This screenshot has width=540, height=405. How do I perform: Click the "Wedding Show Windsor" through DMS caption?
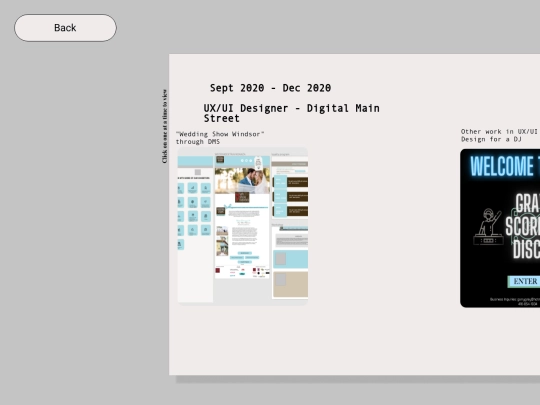(220, 138)
